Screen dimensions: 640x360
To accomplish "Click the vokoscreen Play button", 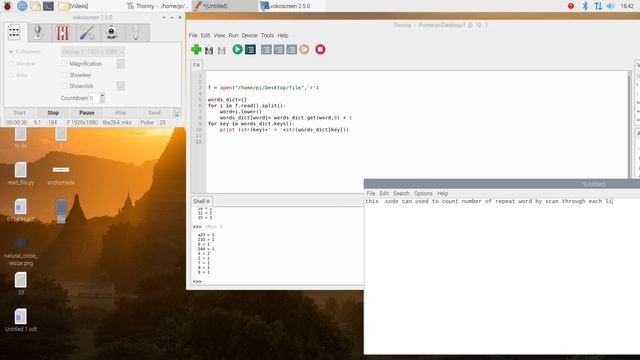I will [x=120, y=113].
